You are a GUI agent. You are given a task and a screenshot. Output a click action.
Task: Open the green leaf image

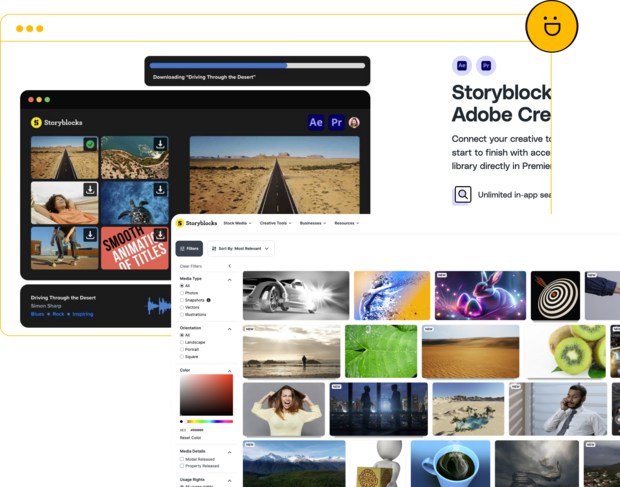tap(381, 351)
